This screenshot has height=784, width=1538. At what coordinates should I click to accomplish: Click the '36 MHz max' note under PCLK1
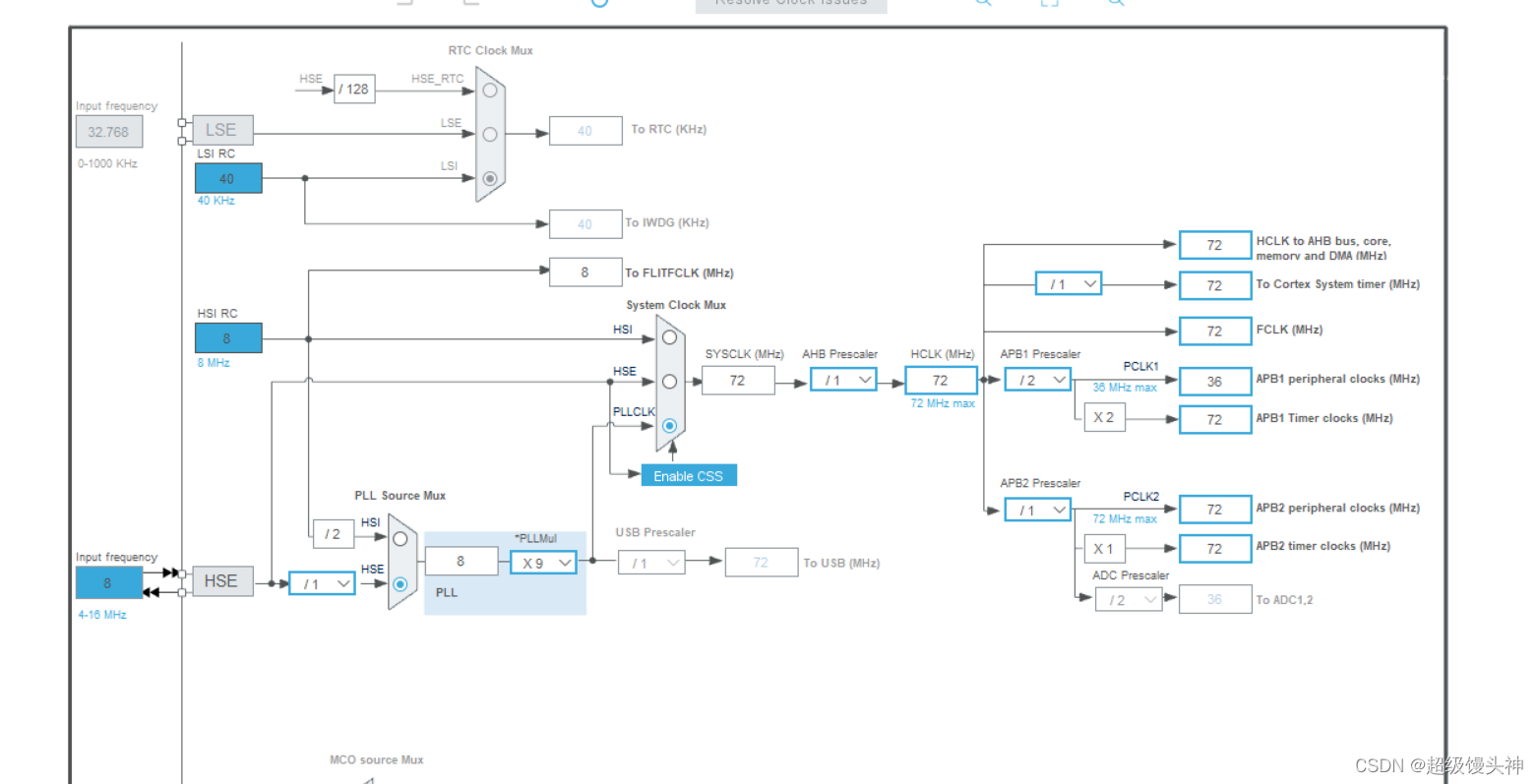(1125, 388)
